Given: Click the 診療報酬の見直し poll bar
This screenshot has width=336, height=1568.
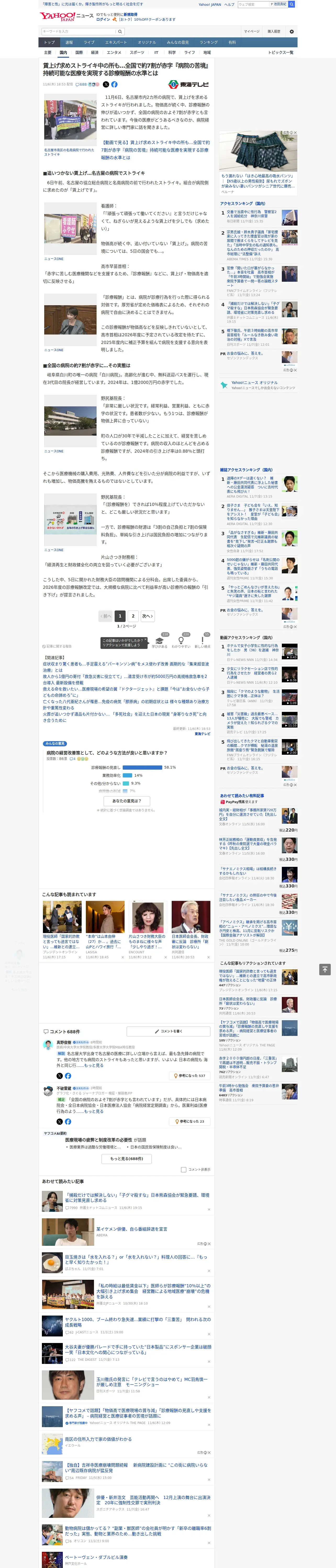Looking at the screenshot, I should (142, 768).
